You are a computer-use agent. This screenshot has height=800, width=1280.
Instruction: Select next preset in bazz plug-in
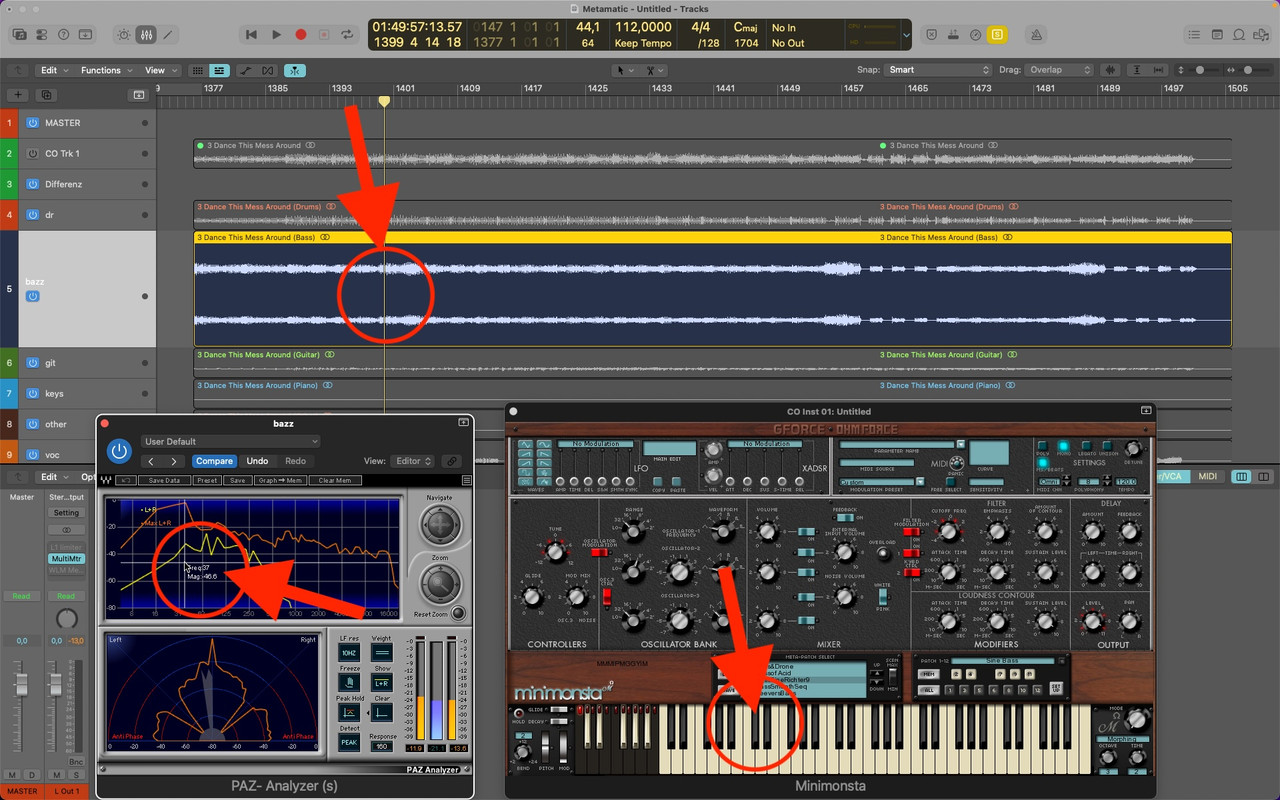click(x=174, y=461)
